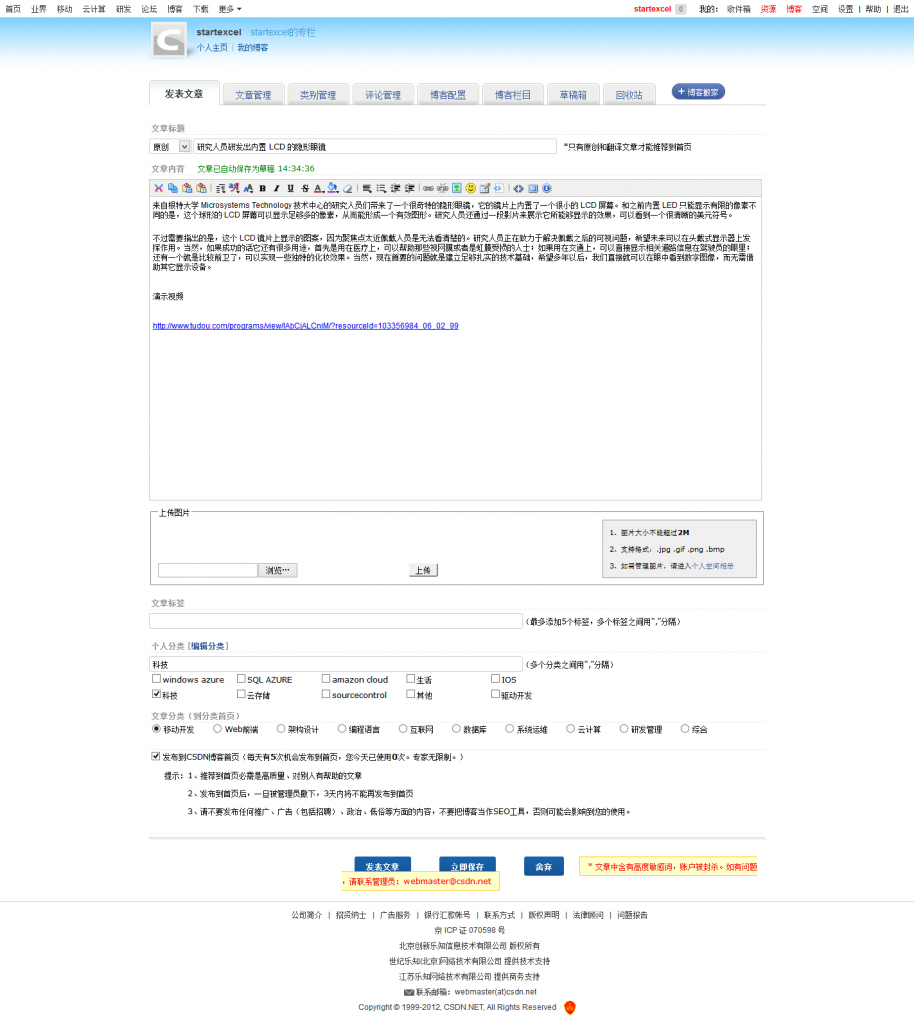This screenshot has width=914, height=1024.
Task: Open the background highlight color picker
Action: 333,188
